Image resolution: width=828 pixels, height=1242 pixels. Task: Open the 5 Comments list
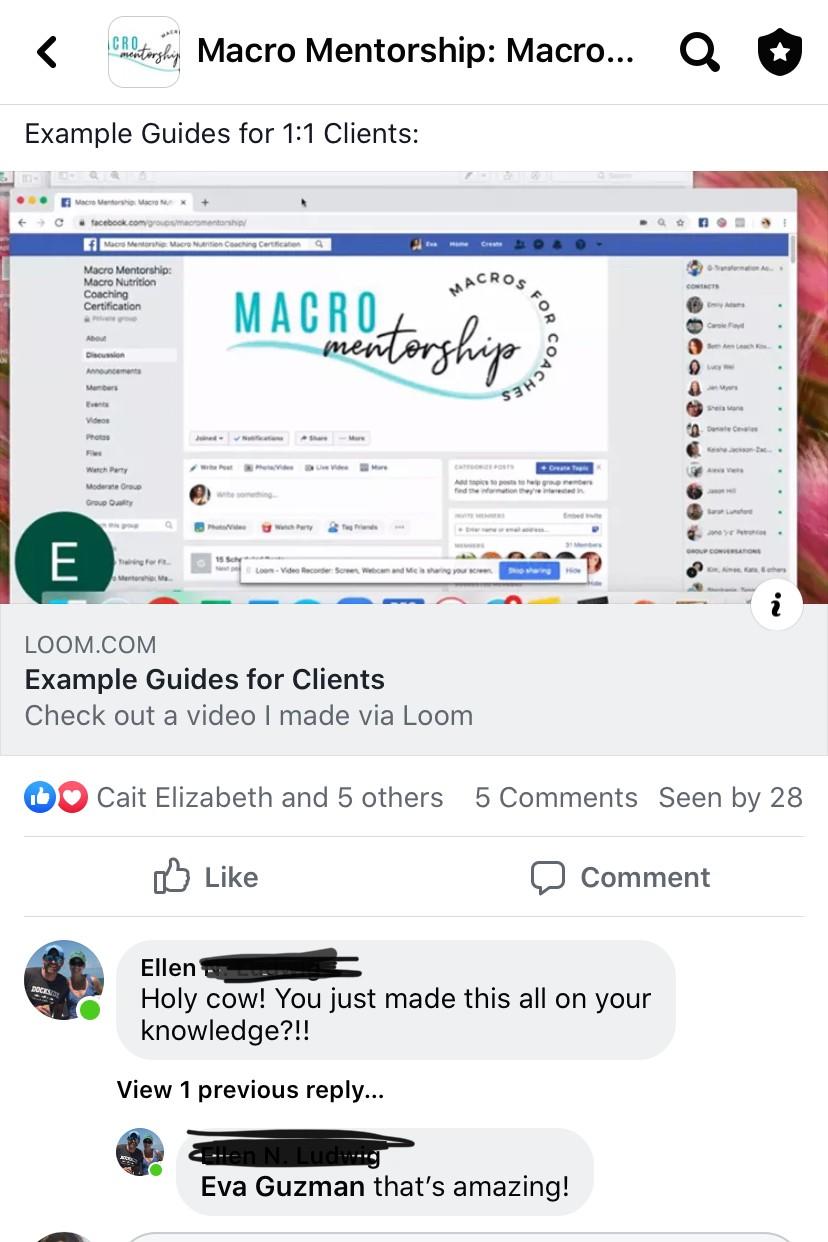556,797
